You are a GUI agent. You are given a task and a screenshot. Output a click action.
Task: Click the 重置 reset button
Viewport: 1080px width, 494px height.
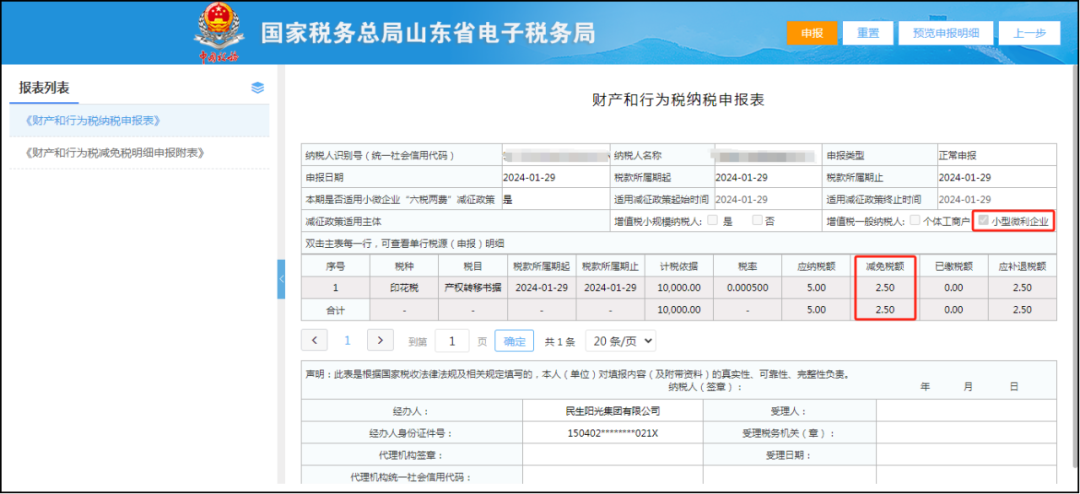(x=868, y=32)
